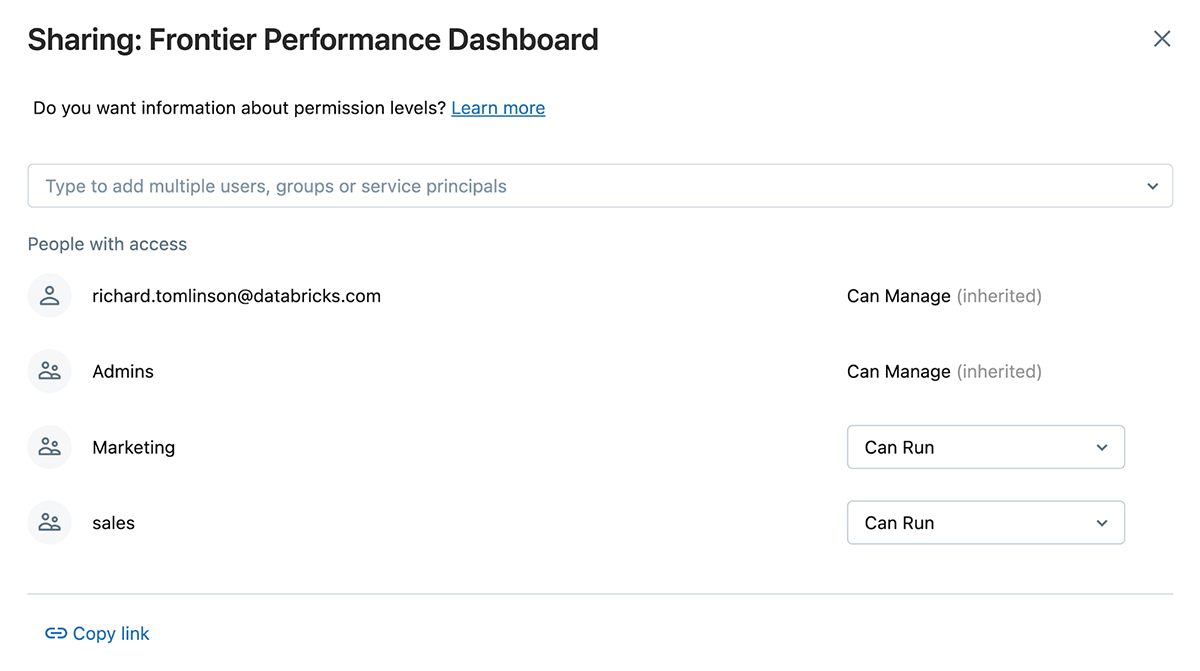Click the chevron arrow in Marketing's permission box
Screen dimensions: 1200x671
tap(1102, 448)
